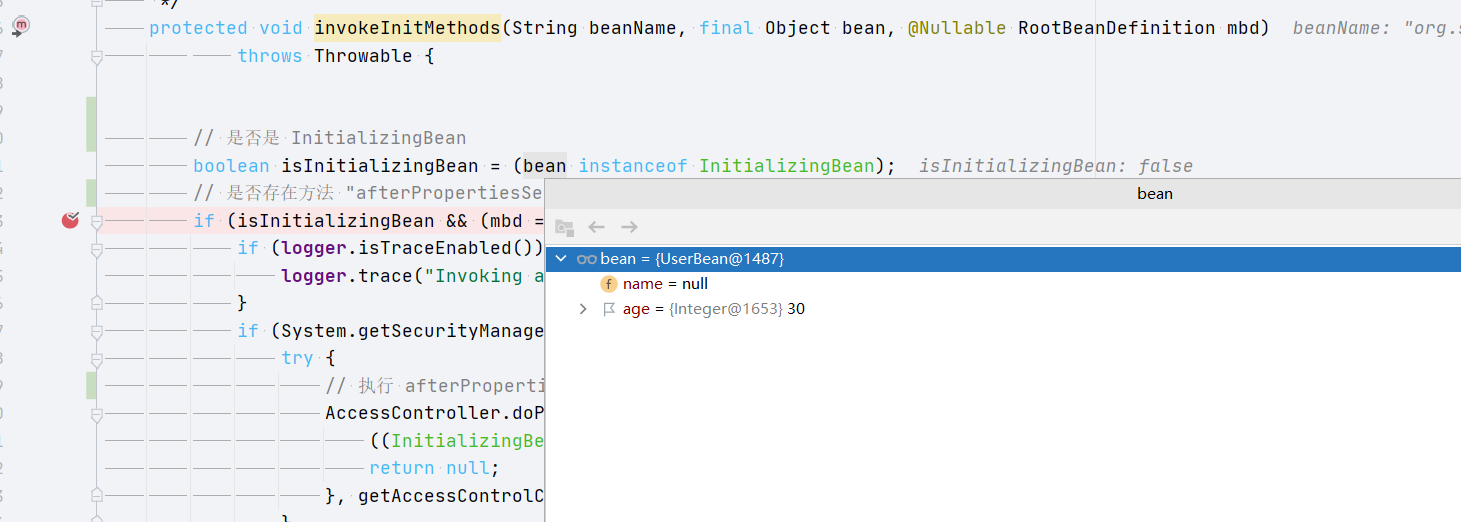Screen dimensions: 1461x522
Task: Click the set-as-root icon in bean popup toolbar
Action: pos(564,227)
